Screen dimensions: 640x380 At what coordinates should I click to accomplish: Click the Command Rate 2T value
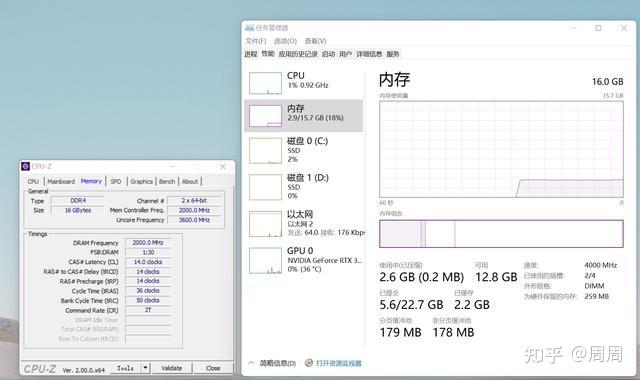148,310
